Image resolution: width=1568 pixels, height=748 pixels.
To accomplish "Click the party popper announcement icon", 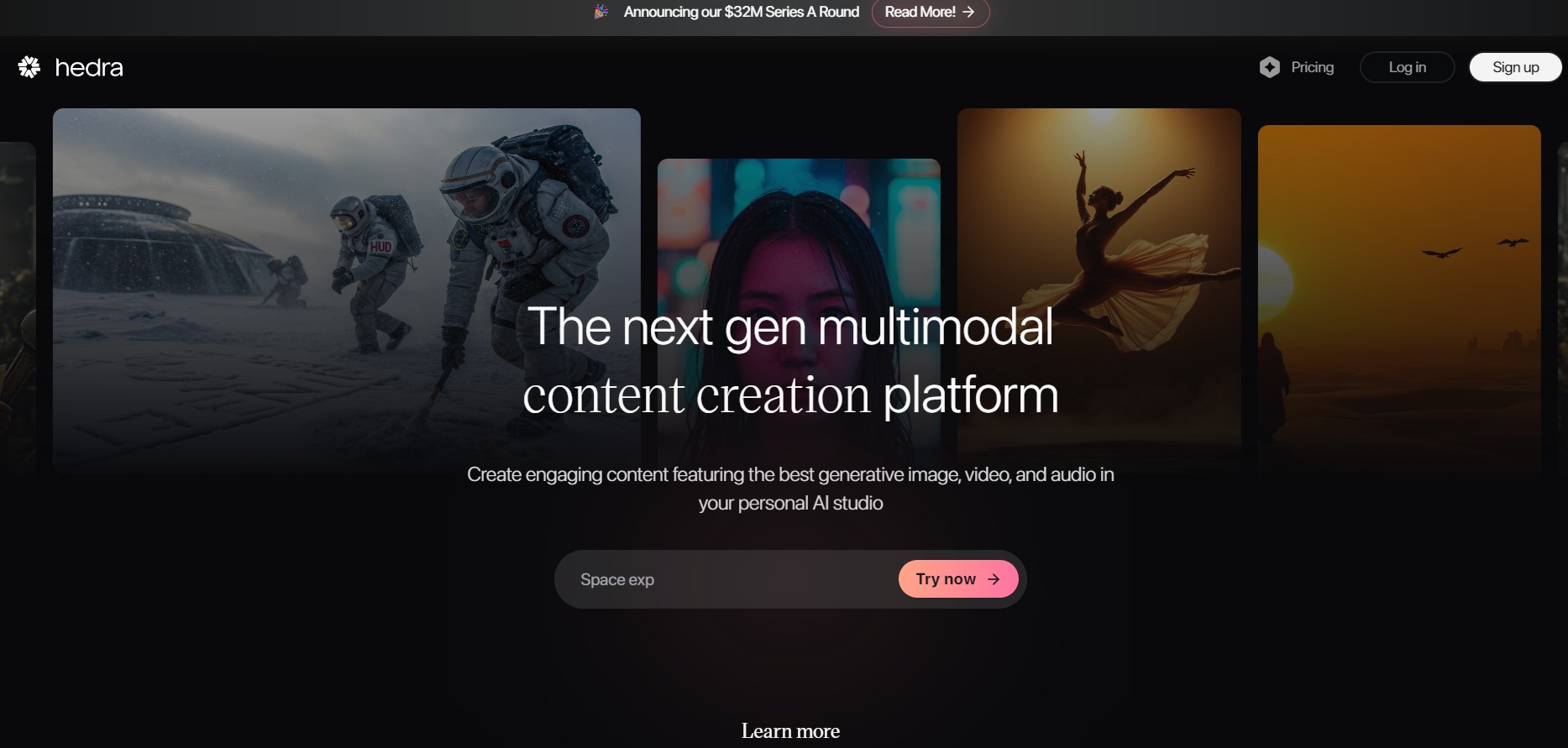I will pos(601,12).
